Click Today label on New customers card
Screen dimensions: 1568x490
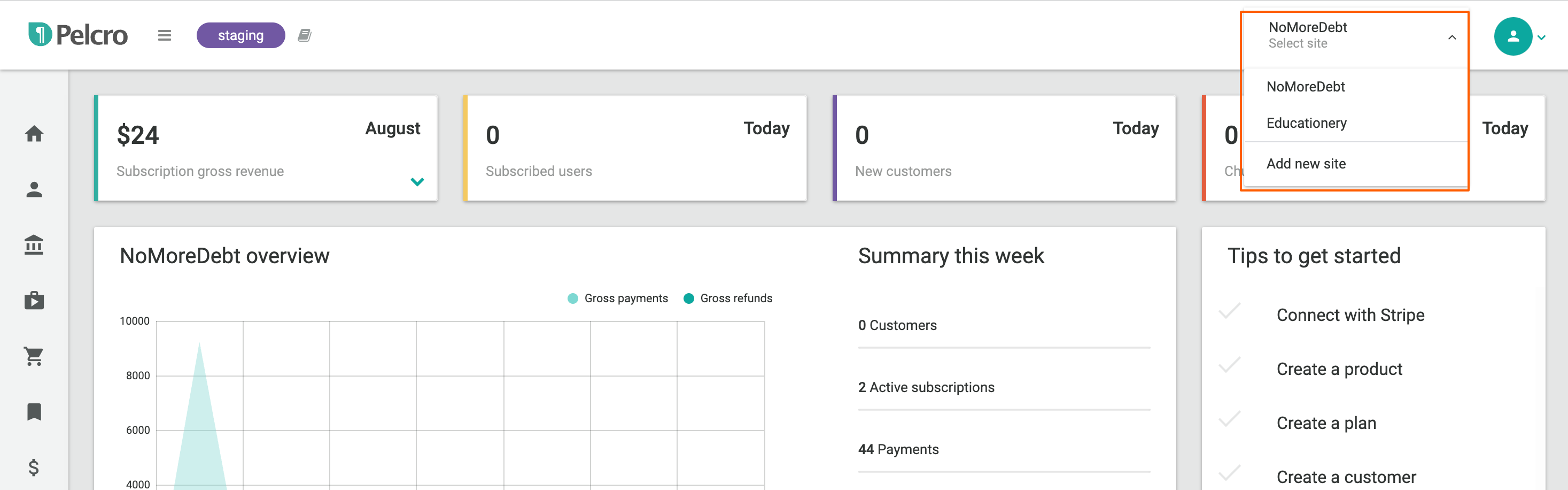[1136, 128]
